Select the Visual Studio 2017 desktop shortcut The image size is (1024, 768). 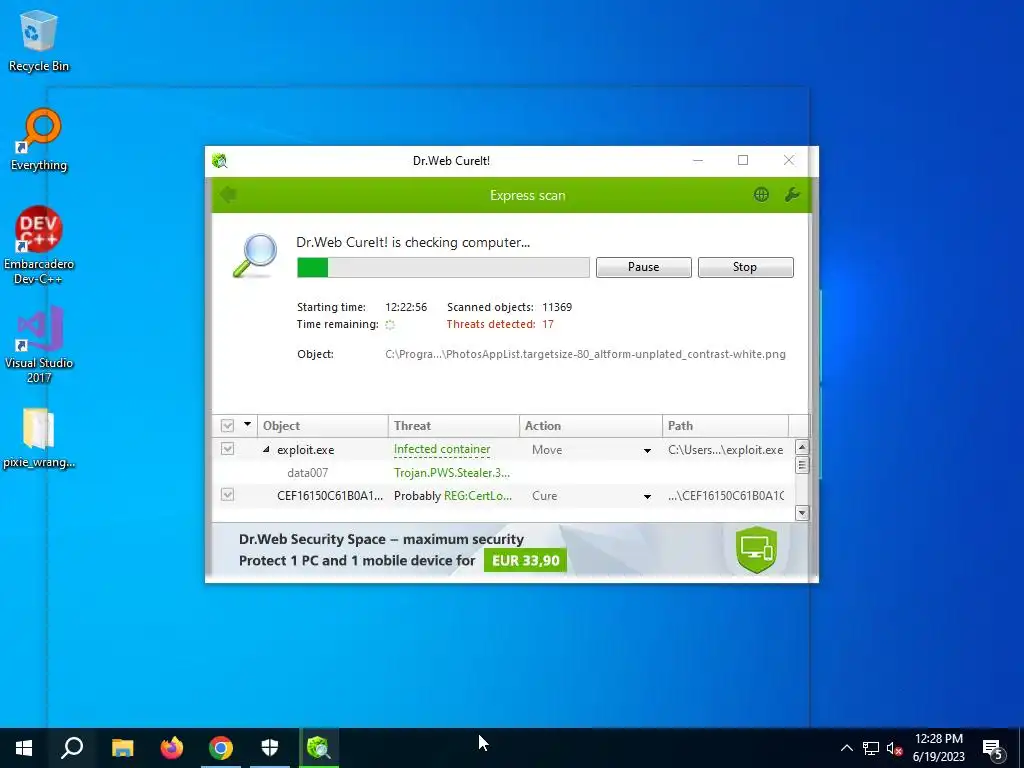(x=39, y=345)
